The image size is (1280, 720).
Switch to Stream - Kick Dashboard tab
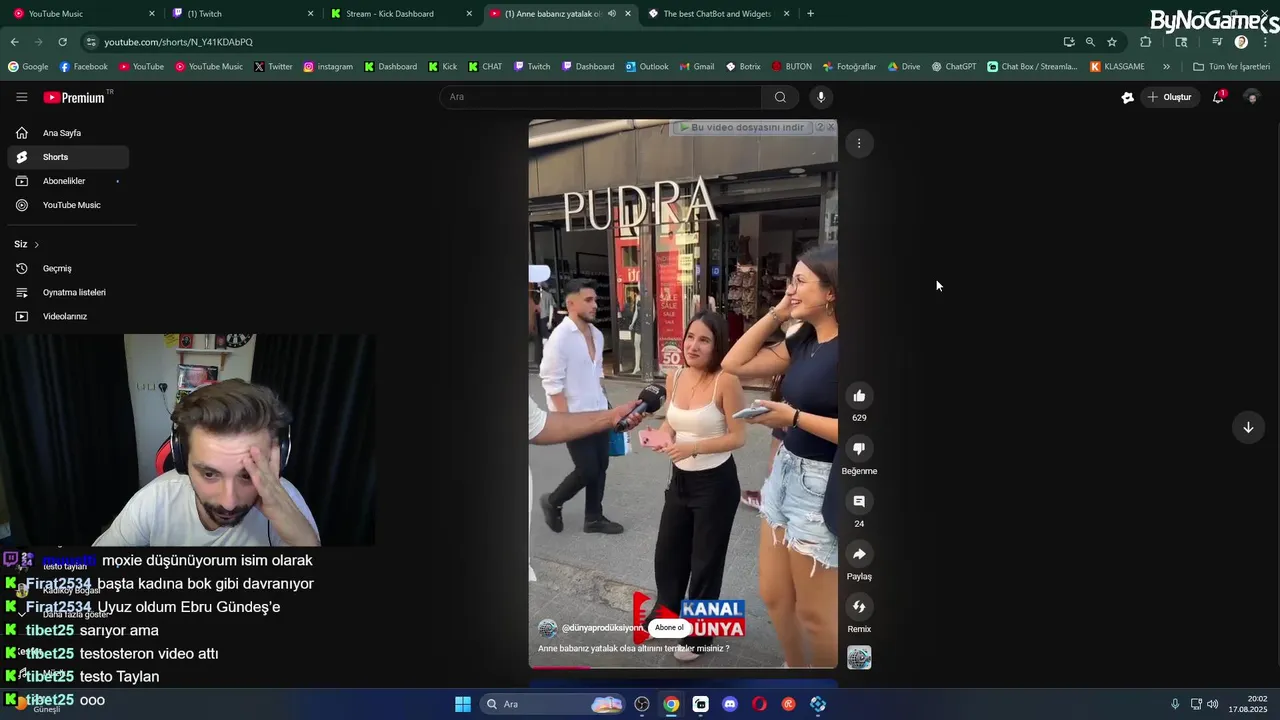[402, 14]
